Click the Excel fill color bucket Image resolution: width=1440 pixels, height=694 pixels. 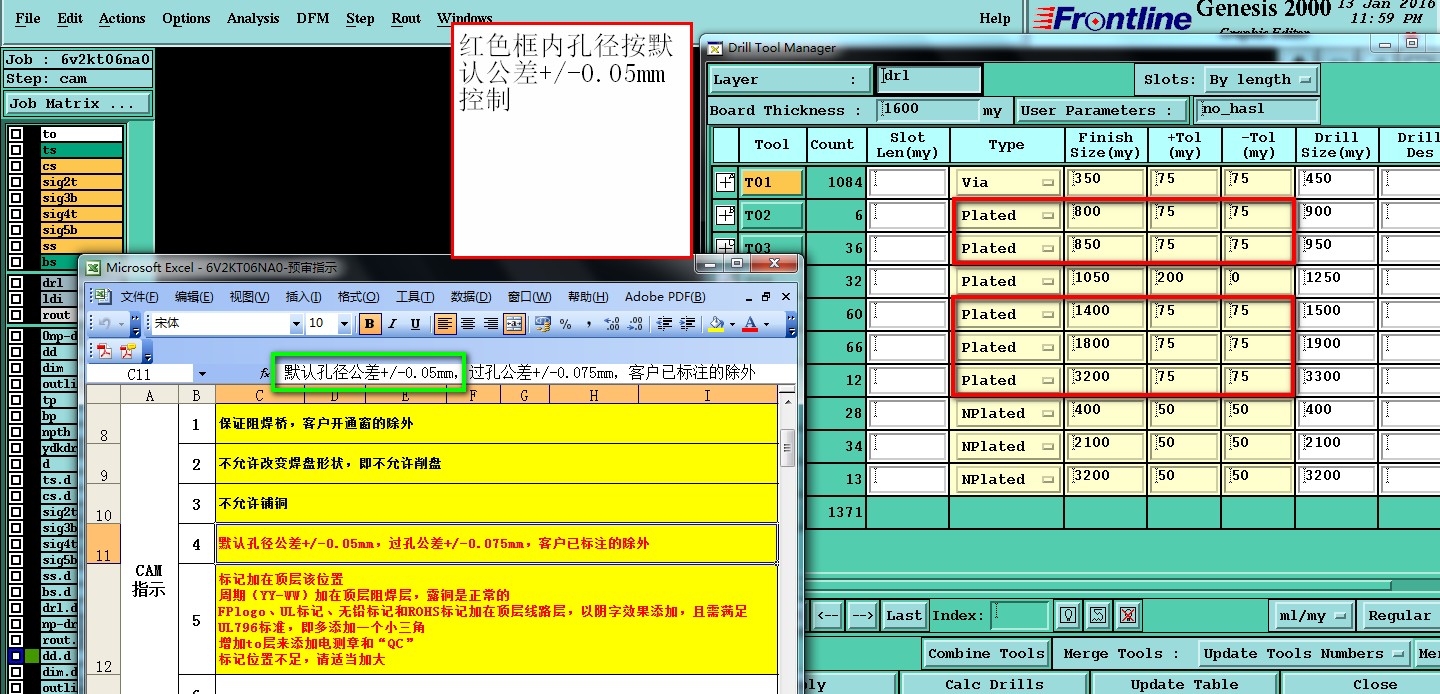pos(715,324)
